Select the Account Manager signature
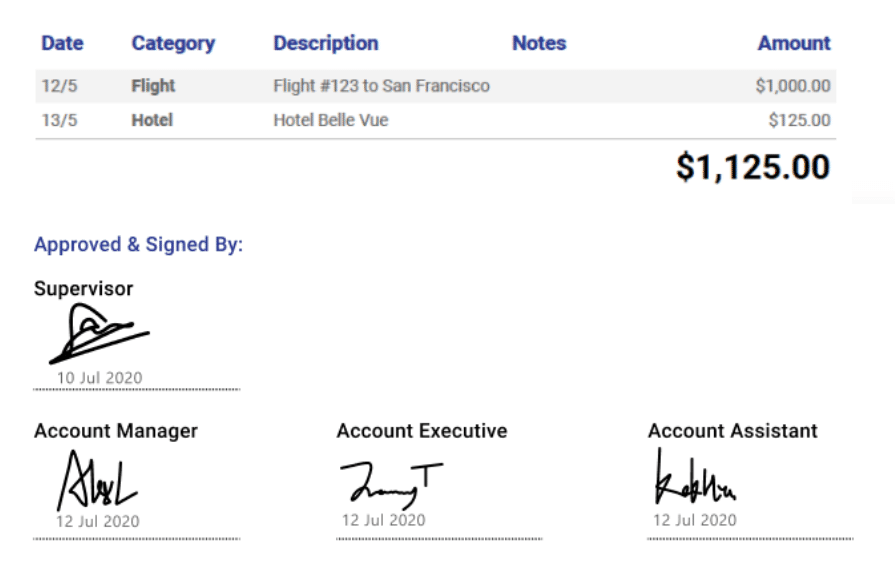895x572 pixels. click(97, 481)
